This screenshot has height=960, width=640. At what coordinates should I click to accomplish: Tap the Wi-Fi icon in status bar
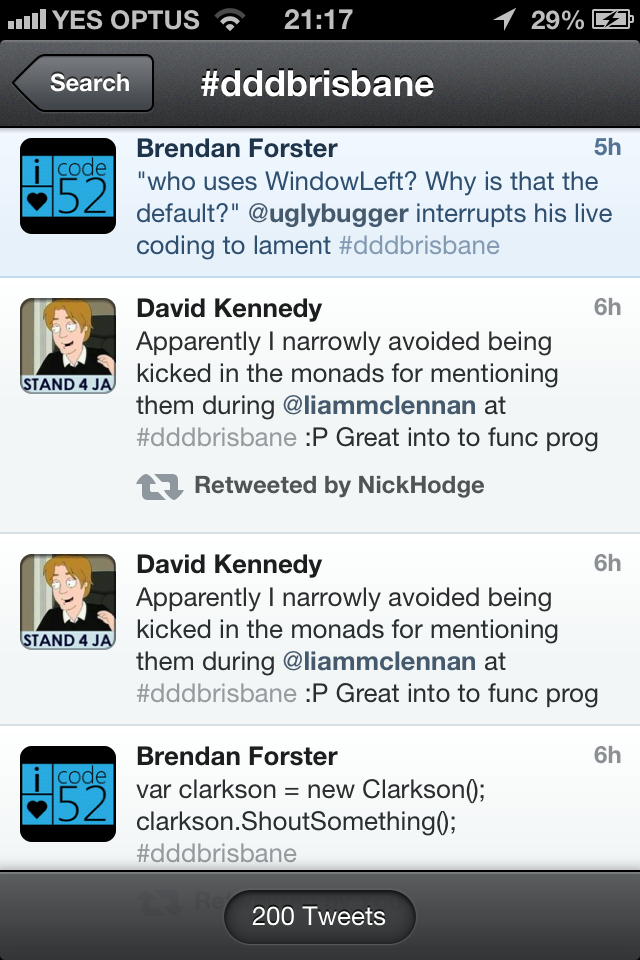(x=231, y=20)
